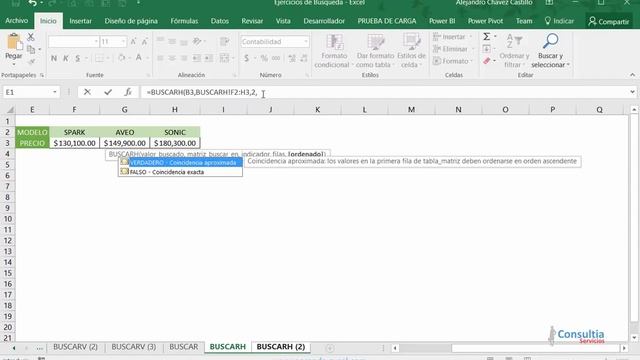Screen dimensions: 640x360
Task: Click the select-all corner triangle
Action: pos(10,109)
